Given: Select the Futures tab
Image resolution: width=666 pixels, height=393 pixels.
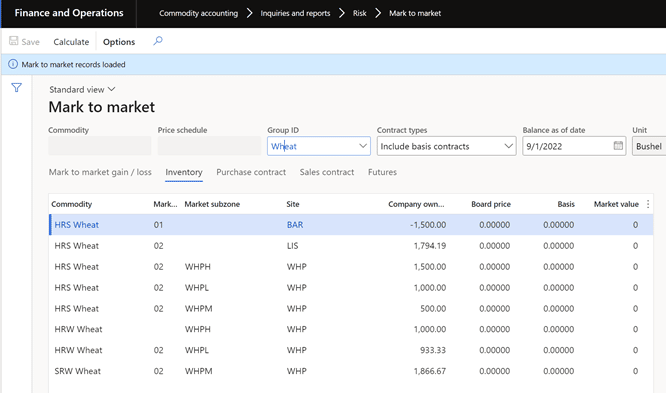Looking at the screenshot, I should [382, 172].
